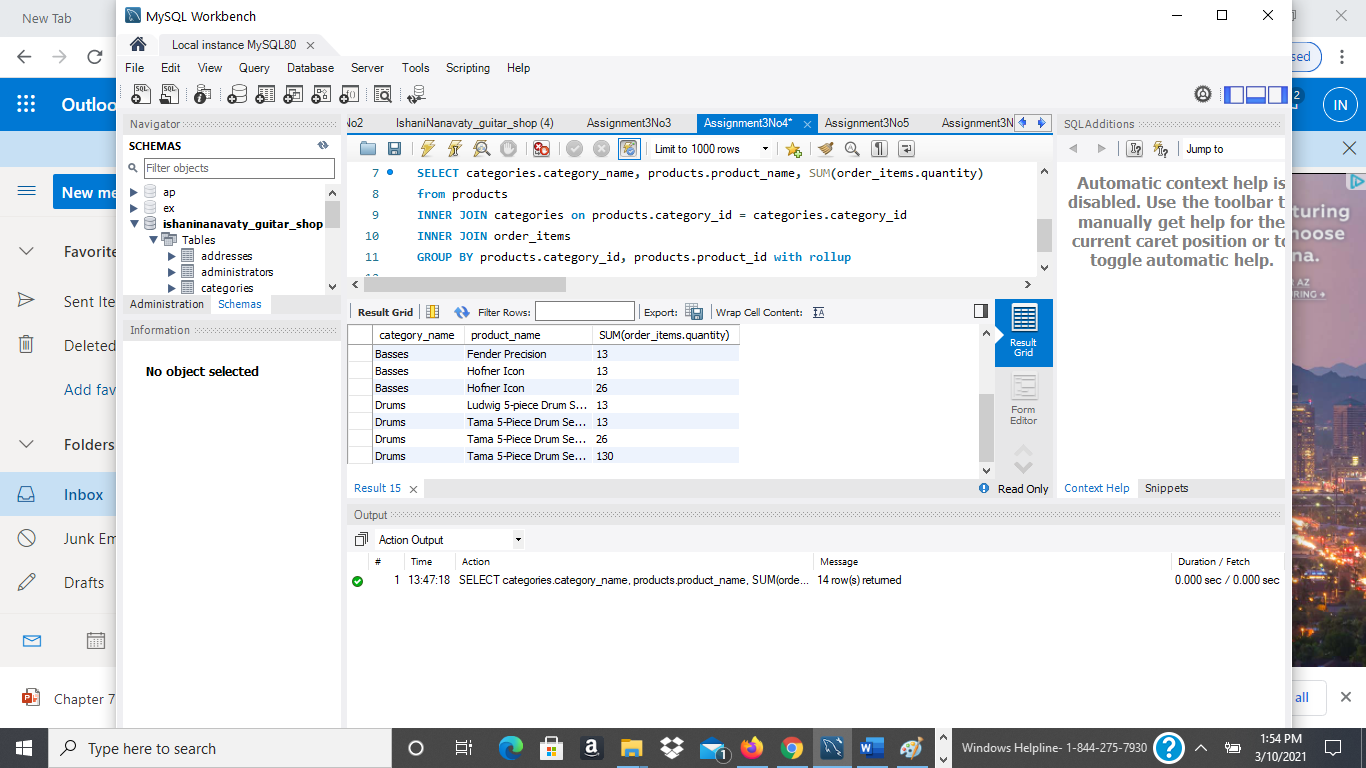Create a new SQL tab for executing queries
Image resolution: width=1366 pixels, height=768 pixels.
point(141,93)
